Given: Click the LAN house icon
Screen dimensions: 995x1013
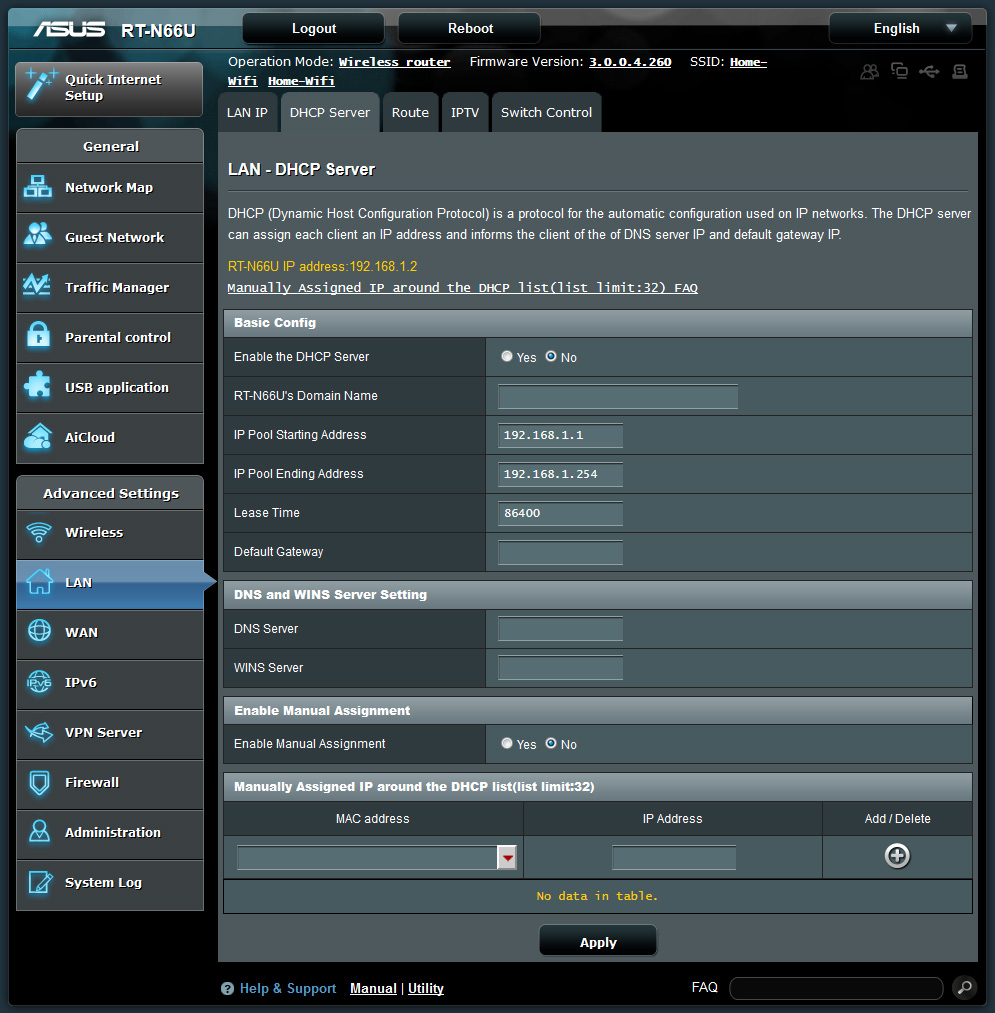Looking at the screenshot, I should tap(39, 581).
